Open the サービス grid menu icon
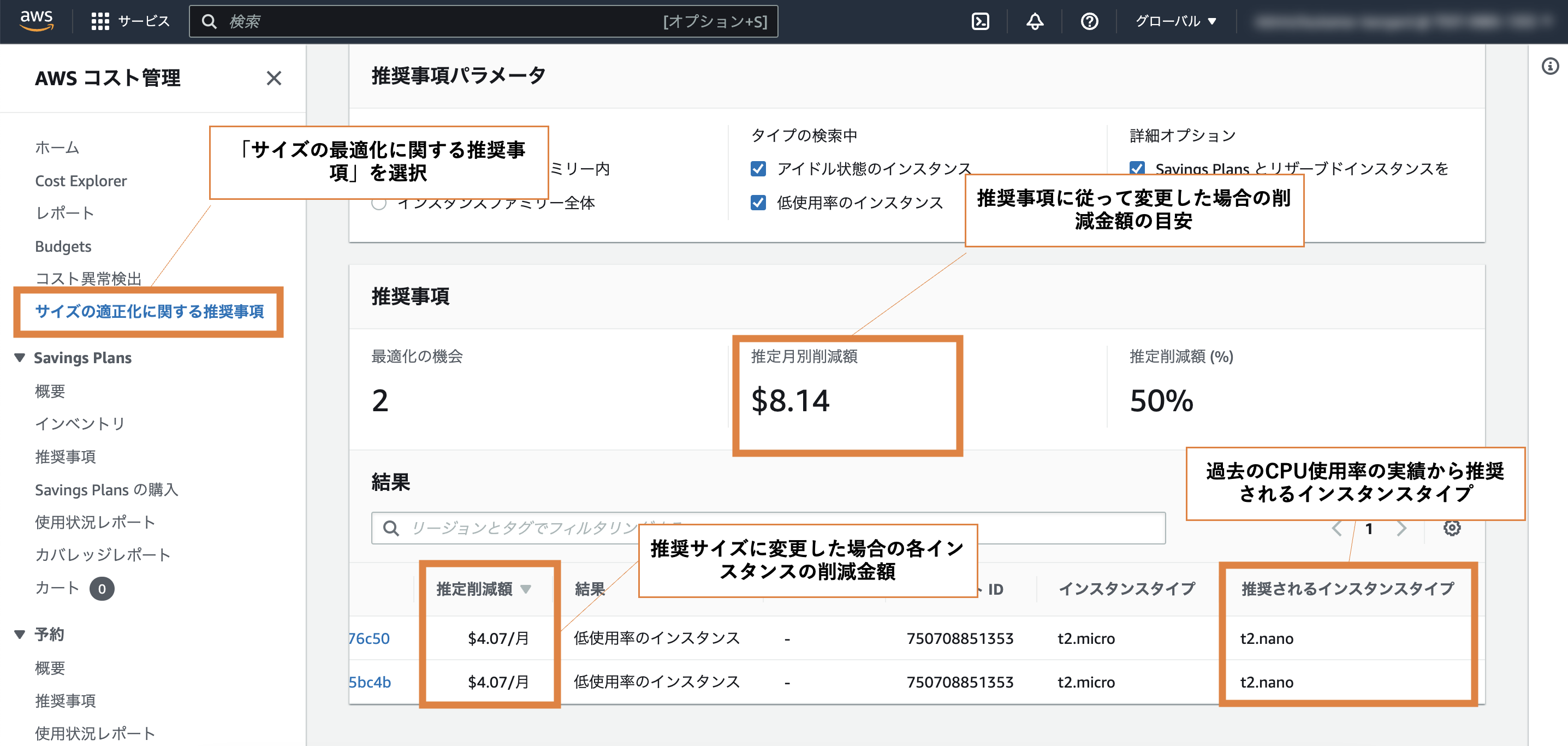The height and width of the screenshot is (746, 1568). pos(101,21)
